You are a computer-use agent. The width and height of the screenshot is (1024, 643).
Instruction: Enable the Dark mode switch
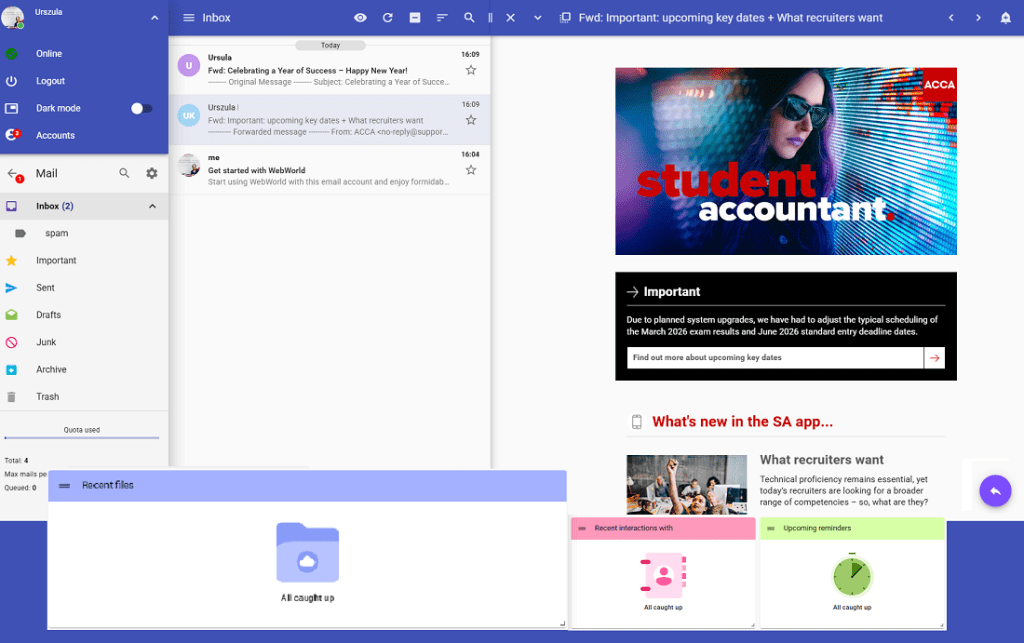[142, 108]
